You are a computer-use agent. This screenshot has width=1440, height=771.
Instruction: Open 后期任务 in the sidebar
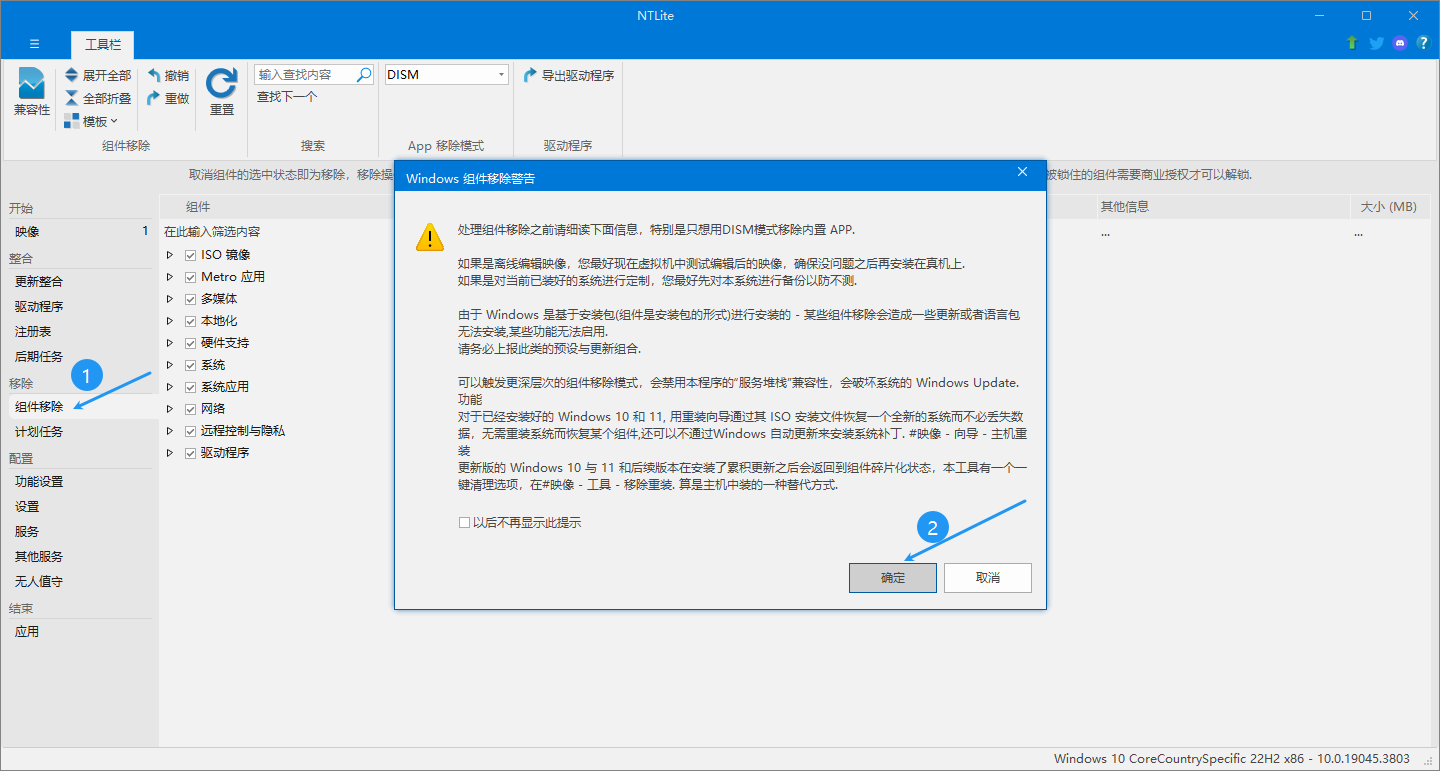80,357
